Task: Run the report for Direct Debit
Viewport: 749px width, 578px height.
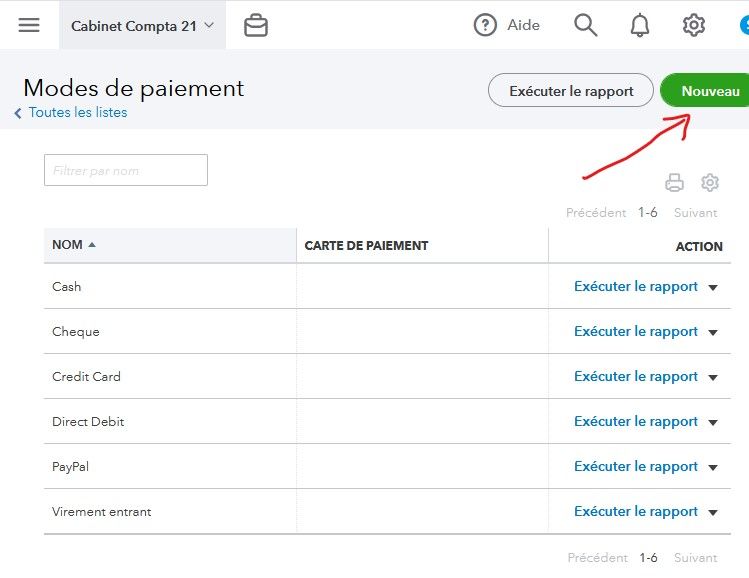Action: point(635,422)
